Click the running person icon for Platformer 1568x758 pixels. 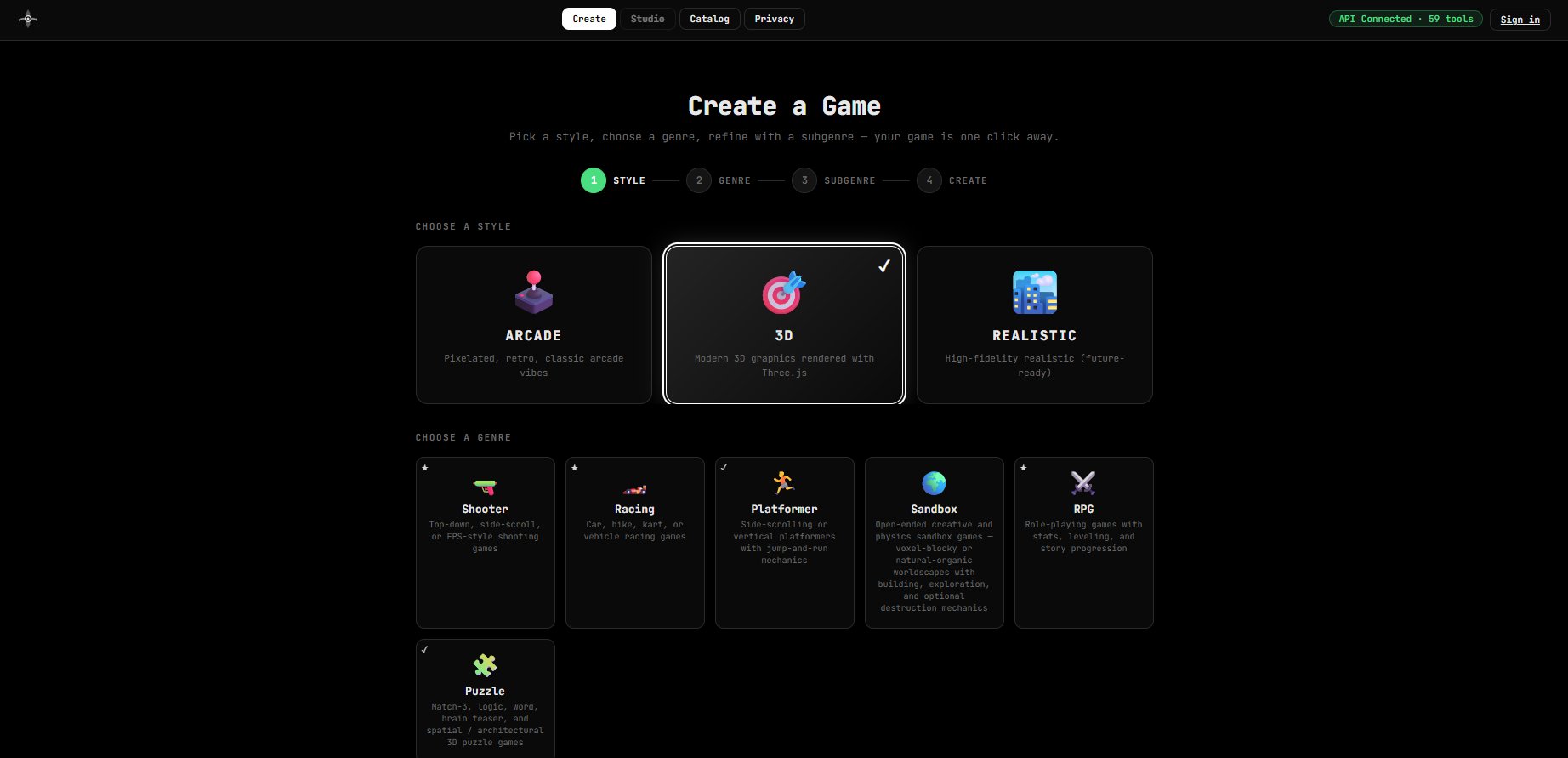pyautogui.click(x=784, y=483)
